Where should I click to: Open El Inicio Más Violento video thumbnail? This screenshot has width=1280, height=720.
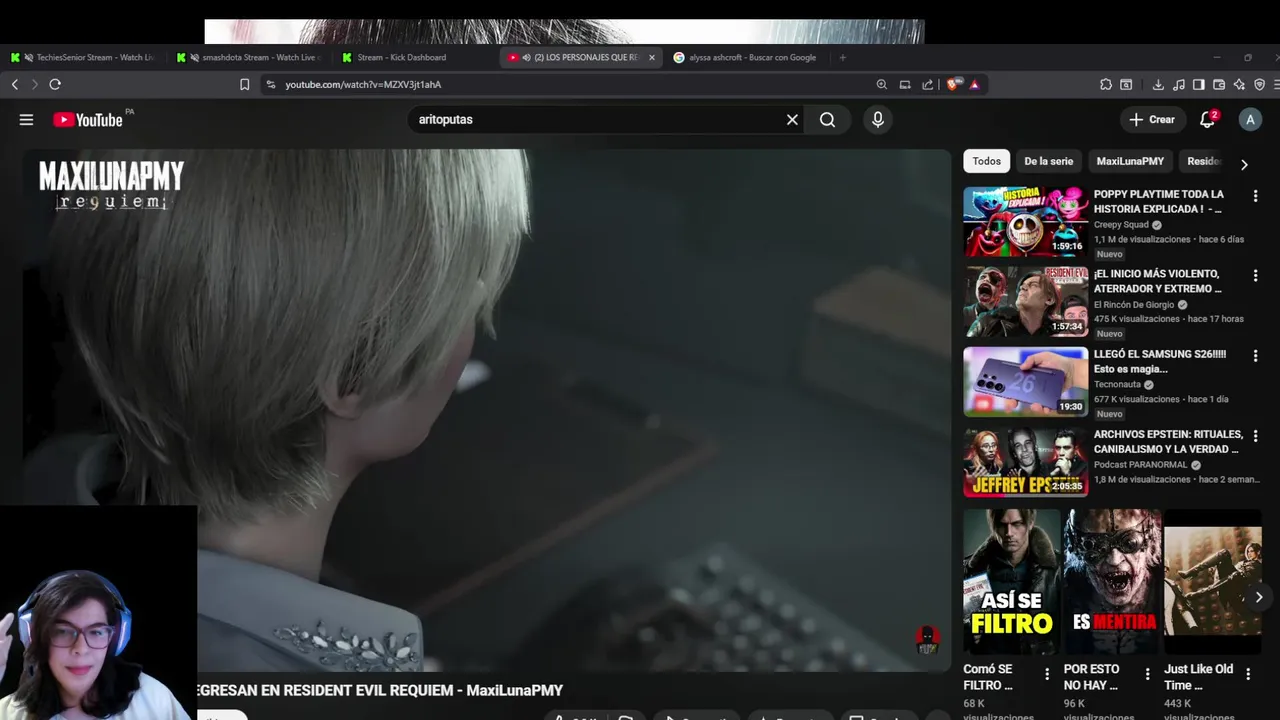click(x=1025, y=301)
